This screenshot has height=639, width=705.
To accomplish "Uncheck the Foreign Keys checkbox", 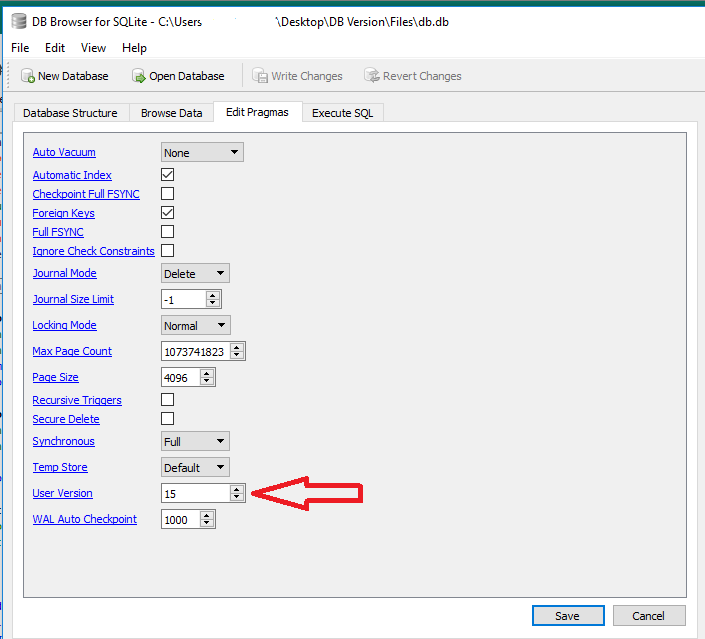I will tap(167, 213).
